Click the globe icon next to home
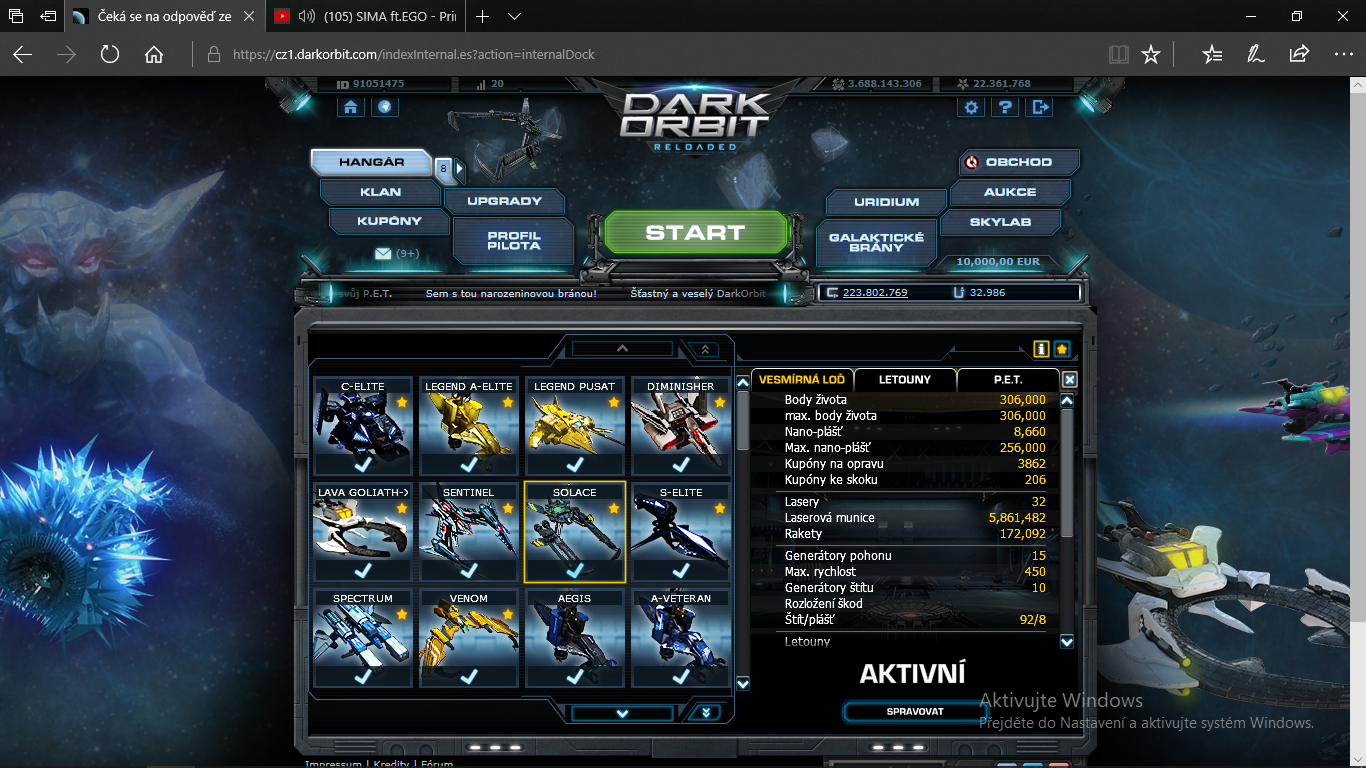 point(385,107)
